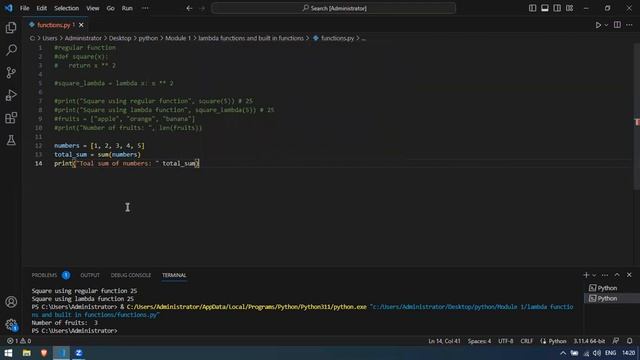Viewport: 640px width, 360px height.
Task: Show errors and warnings in status bar
Action: [x=19, y=341]
